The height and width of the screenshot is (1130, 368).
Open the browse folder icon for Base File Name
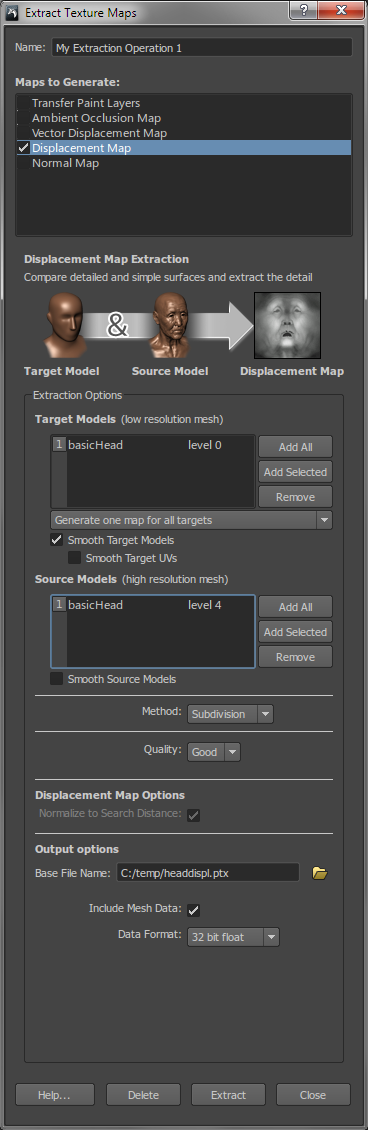pyautogui.click(x=320, y=873)
